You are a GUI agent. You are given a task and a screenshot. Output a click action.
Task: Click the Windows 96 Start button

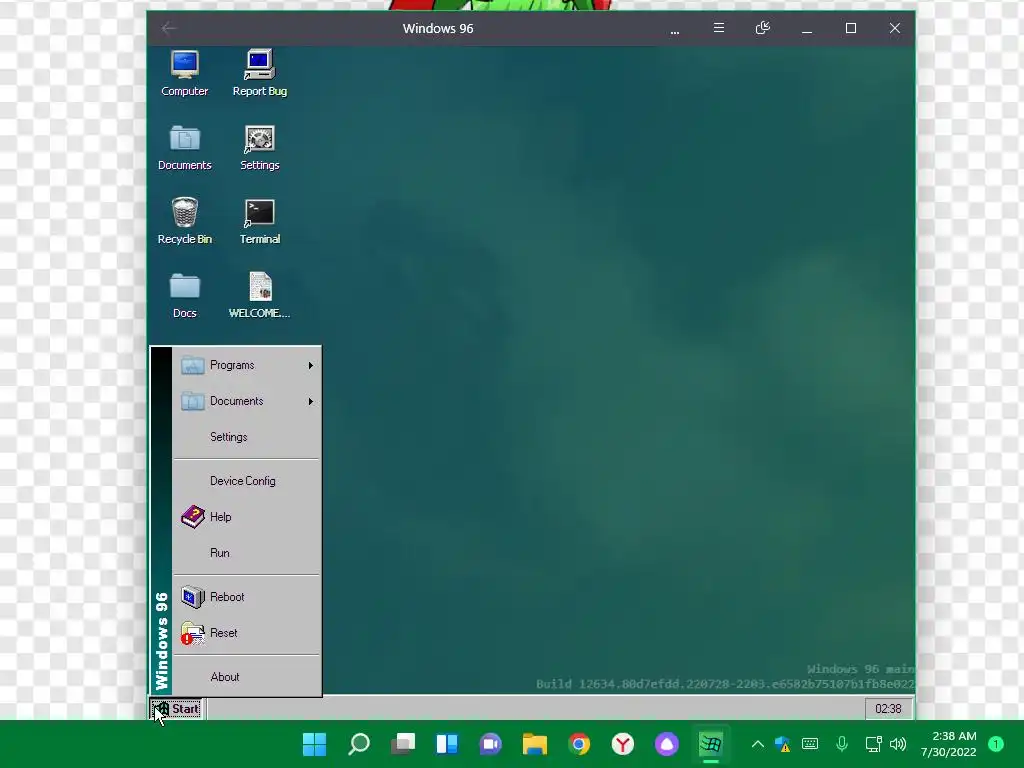(x=176, y=709)
